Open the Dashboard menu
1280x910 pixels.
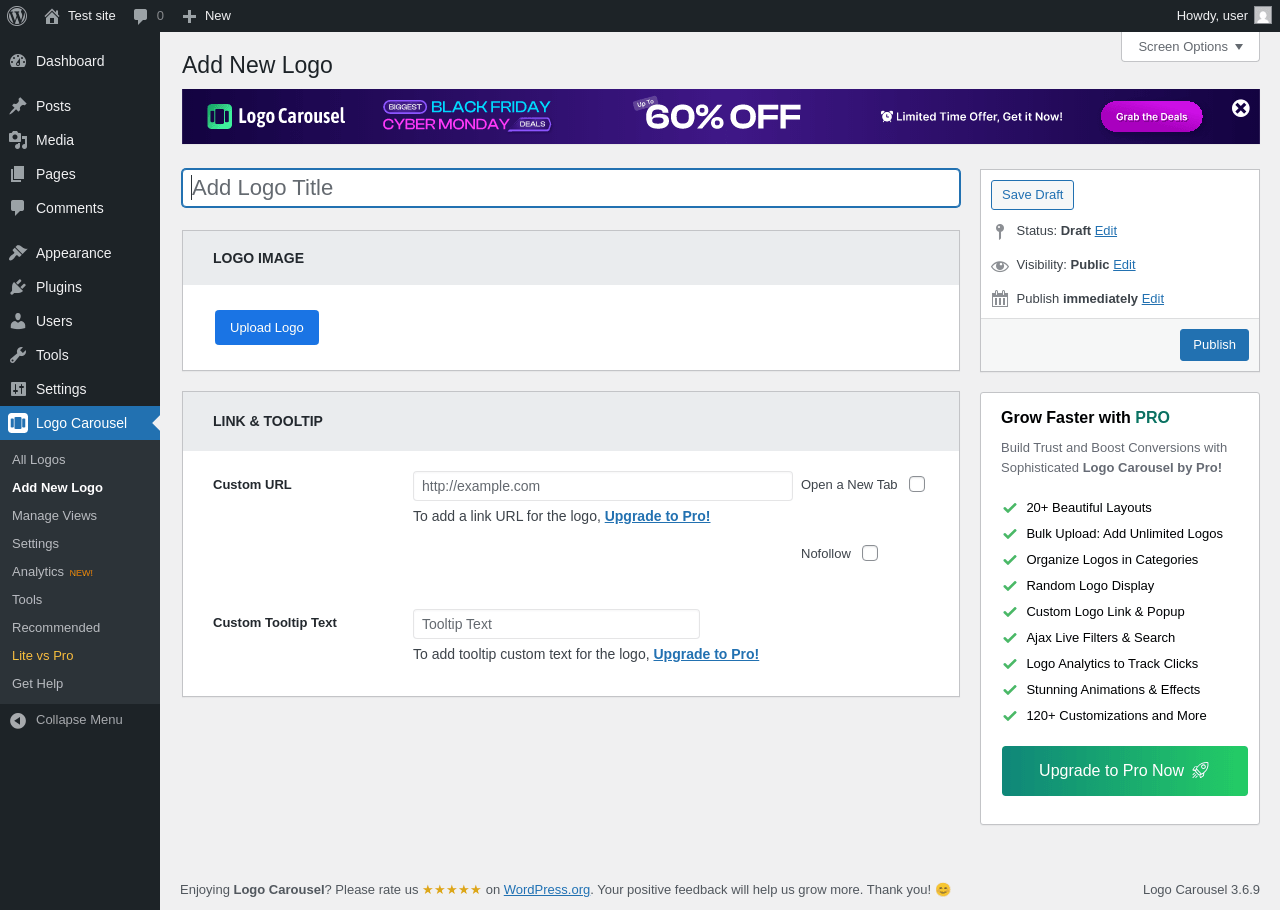click(x=80, y=61)
